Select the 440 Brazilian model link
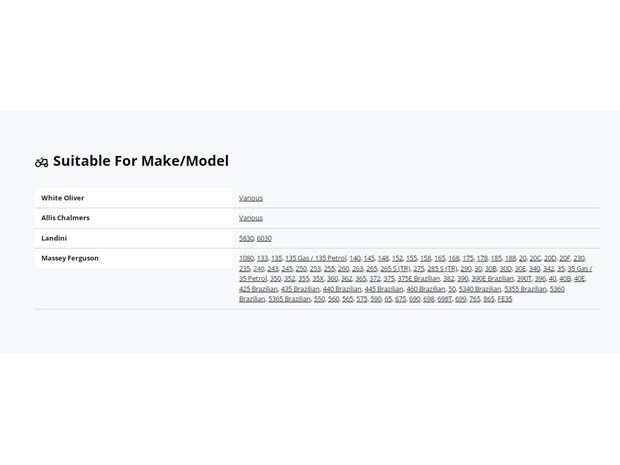620x465 pixels. (x=342, y=289)
